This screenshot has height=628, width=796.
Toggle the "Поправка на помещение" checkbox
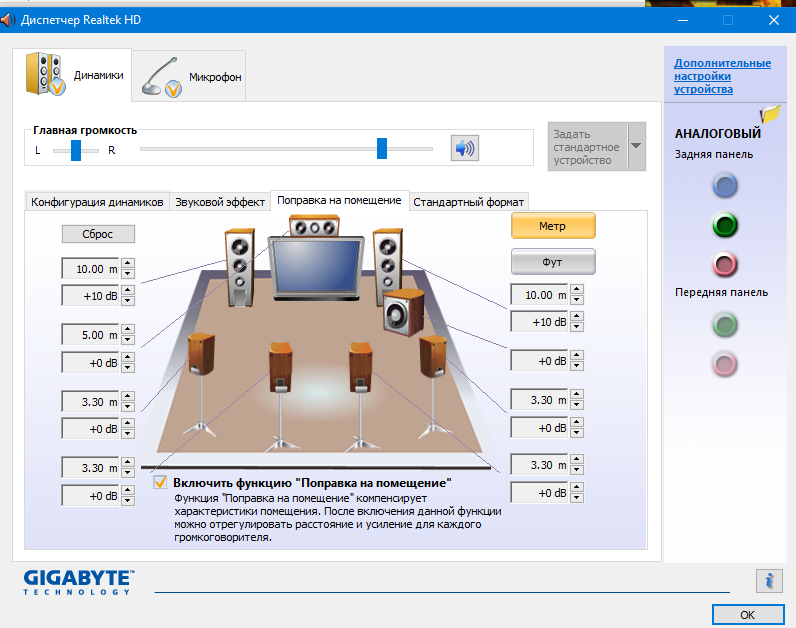[160, 482]
